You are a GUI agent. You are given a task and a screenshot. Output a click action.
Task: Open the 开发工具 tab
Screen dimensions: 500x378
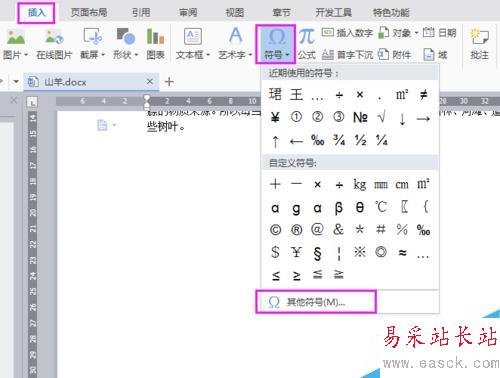[x=334, y=13]
